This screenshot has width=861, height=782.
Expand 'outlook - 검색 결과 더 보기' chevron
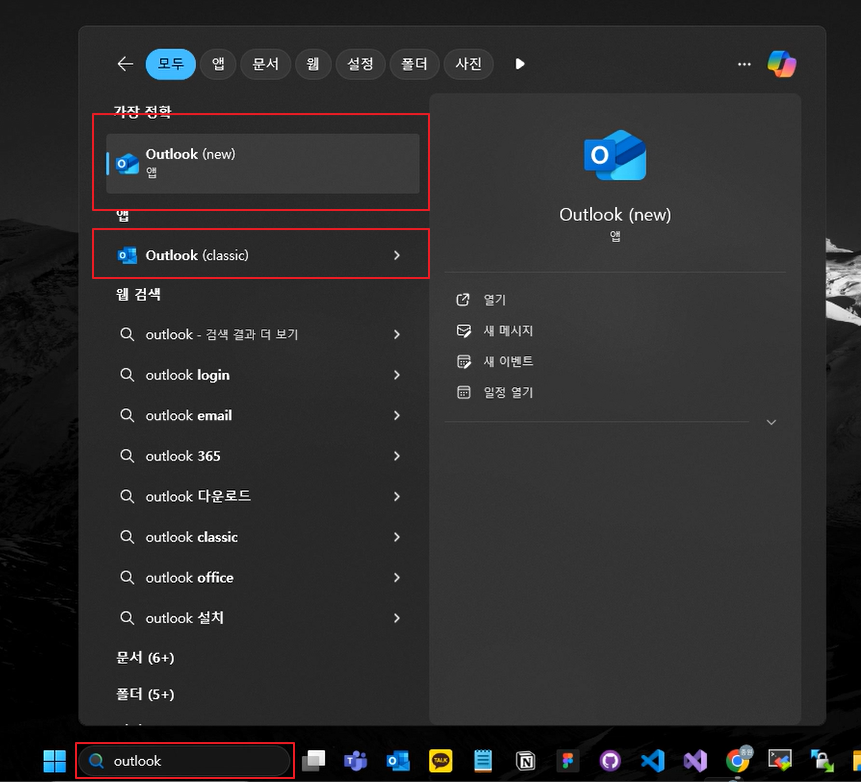(x=397, y=334)
